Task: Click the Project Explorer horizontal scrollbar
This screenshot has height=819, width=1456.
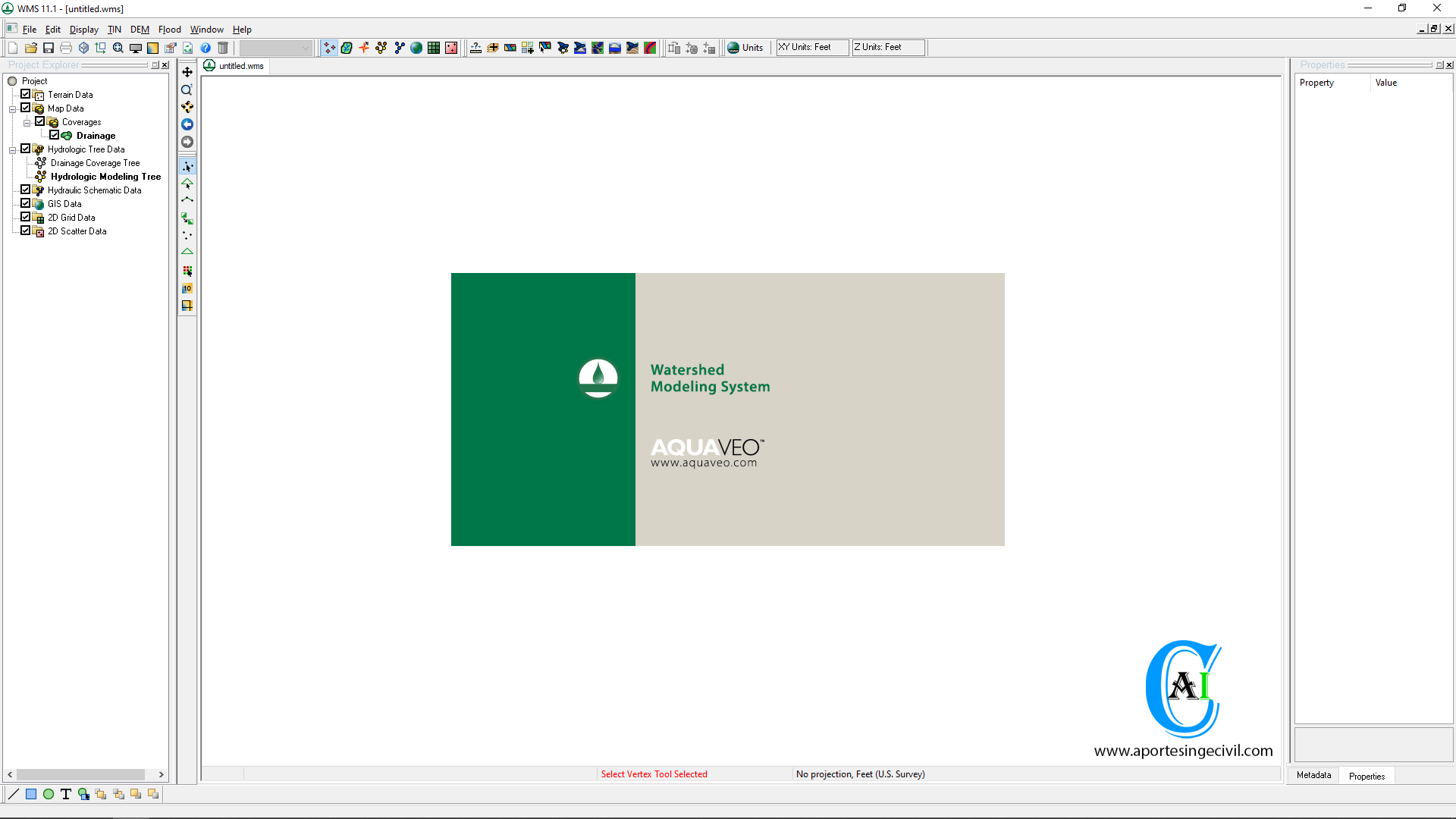Action: tap(80, 775)
